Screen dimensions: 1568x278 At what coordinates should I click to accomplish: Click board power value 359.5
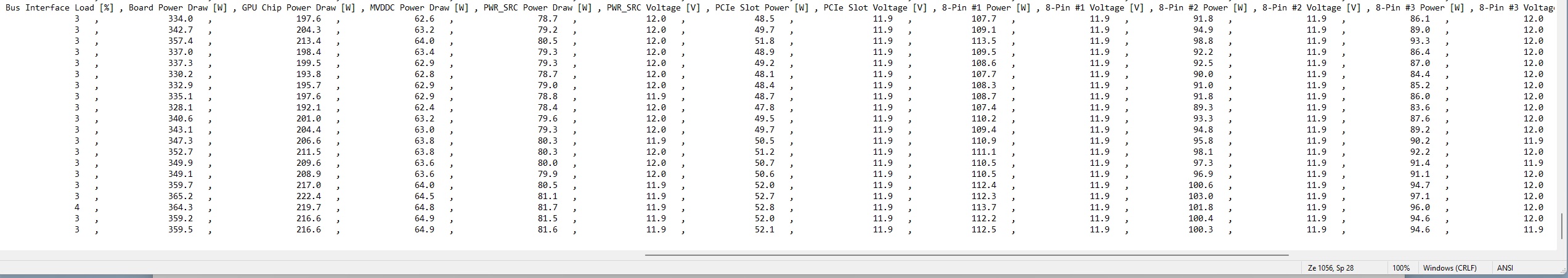coord(181,229)
